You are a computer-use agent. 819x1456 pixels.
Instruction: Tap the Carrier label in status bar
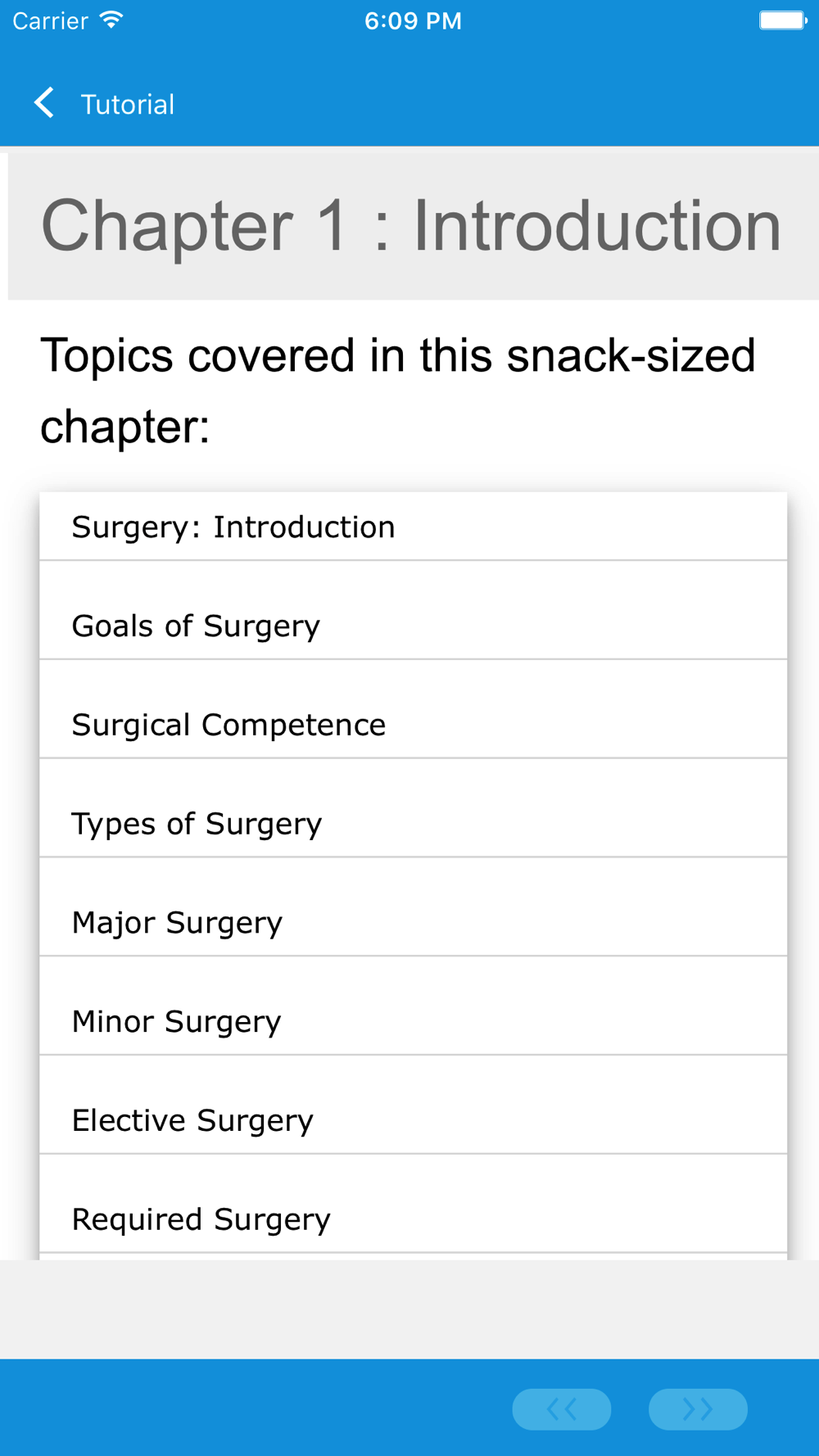click(x=50, y=20)
